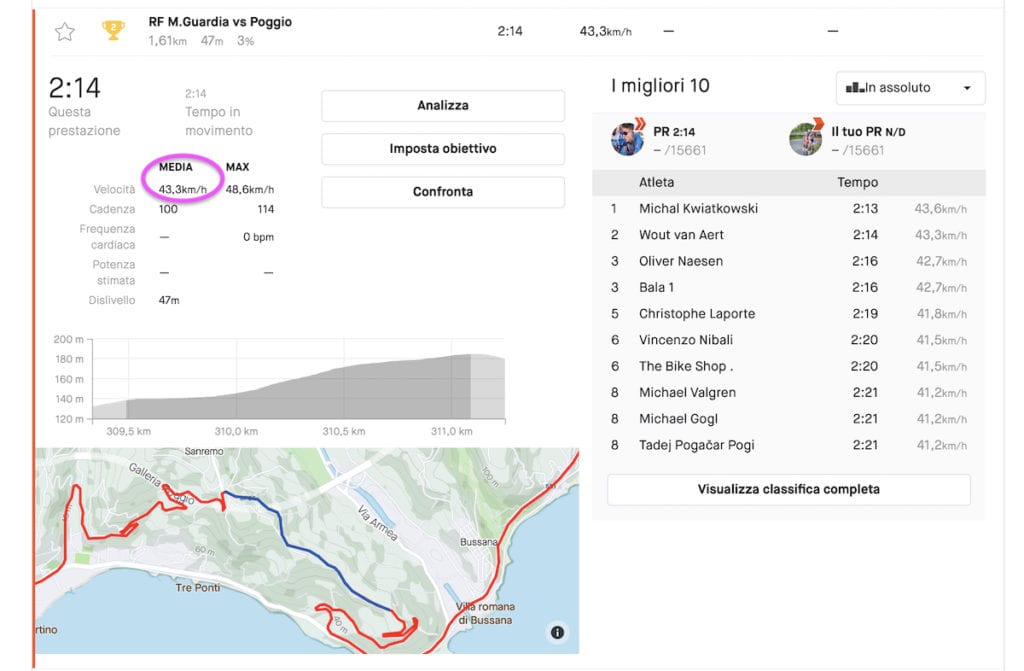The image size is (1024, 671).
Task: Click the circled 43,3km/h average speed
Action: click(180, 190)
